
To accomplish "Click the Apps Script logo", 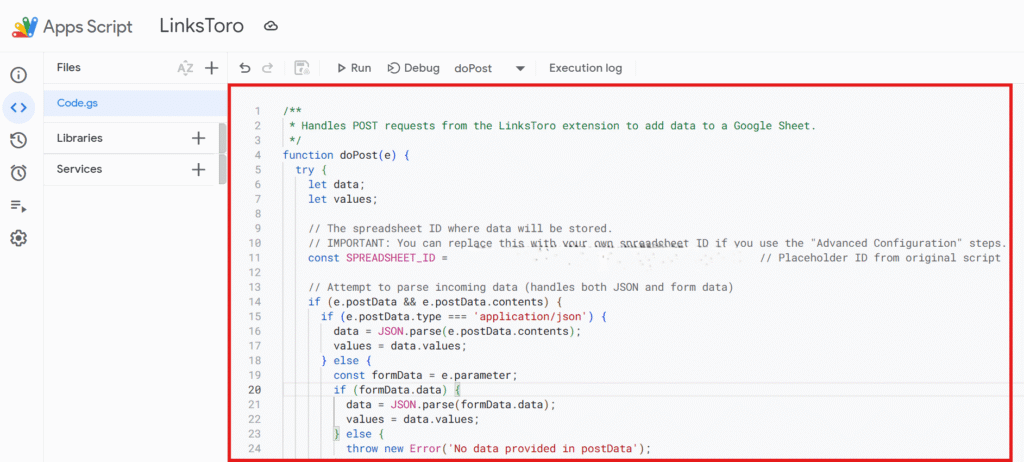I will point(28,27).
